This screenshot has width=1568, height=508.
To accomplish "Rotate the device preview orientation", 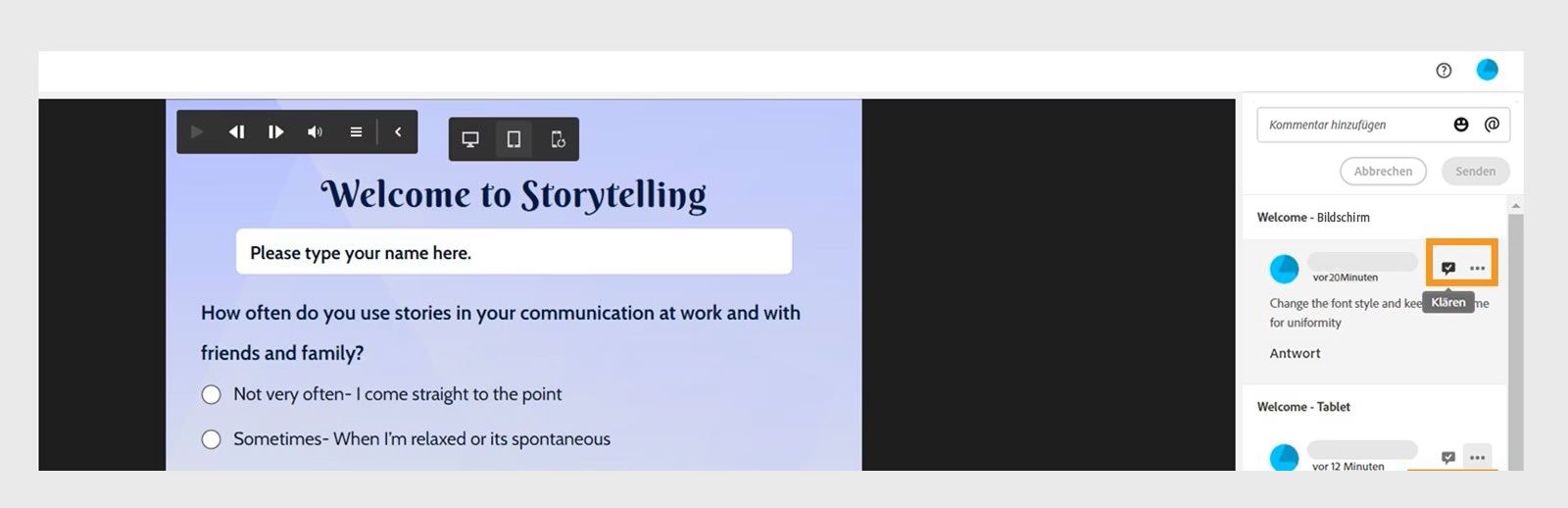I will tap(558, 139).
